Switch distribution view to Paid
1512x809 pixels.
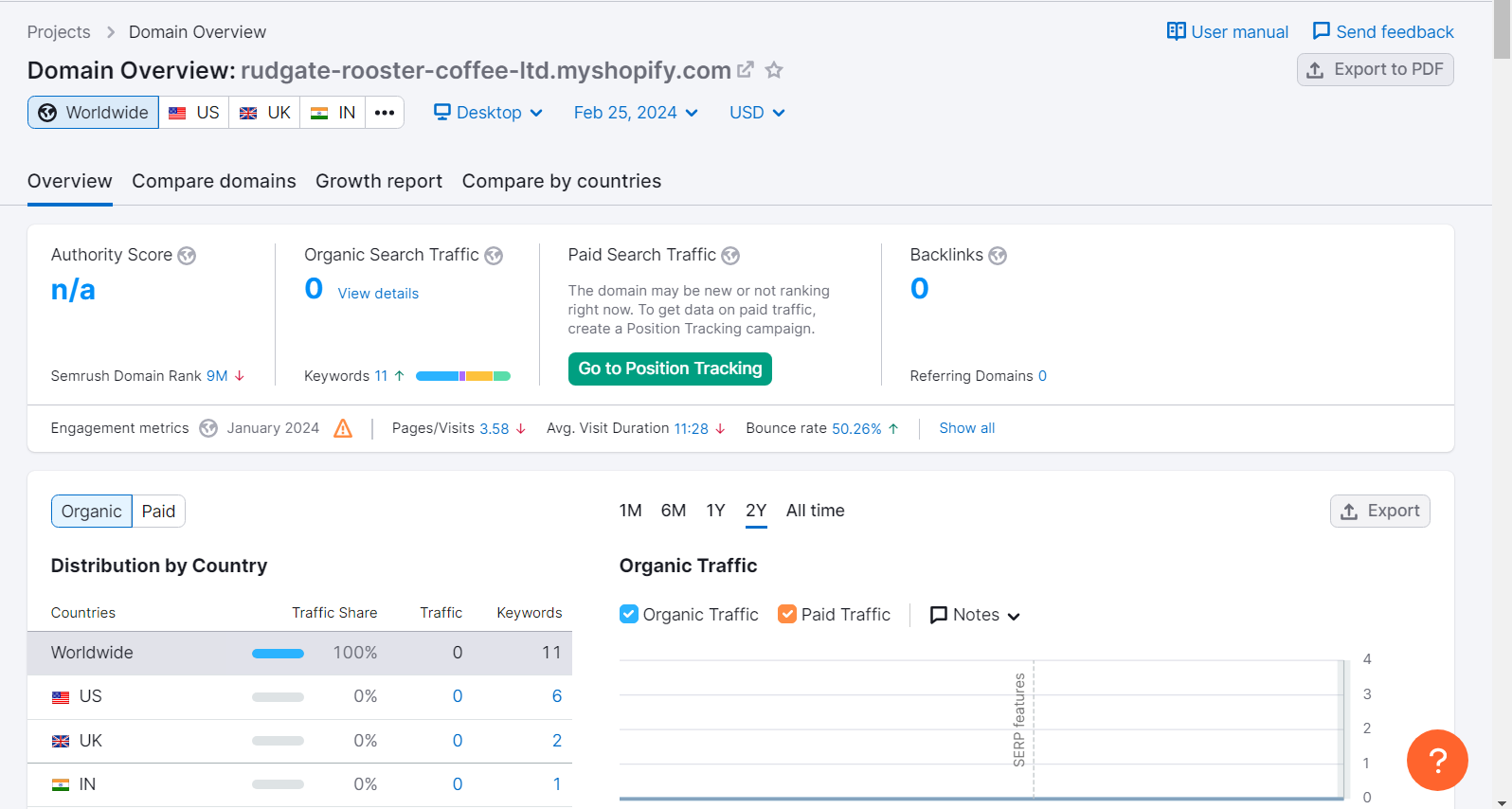click(158, 512)
